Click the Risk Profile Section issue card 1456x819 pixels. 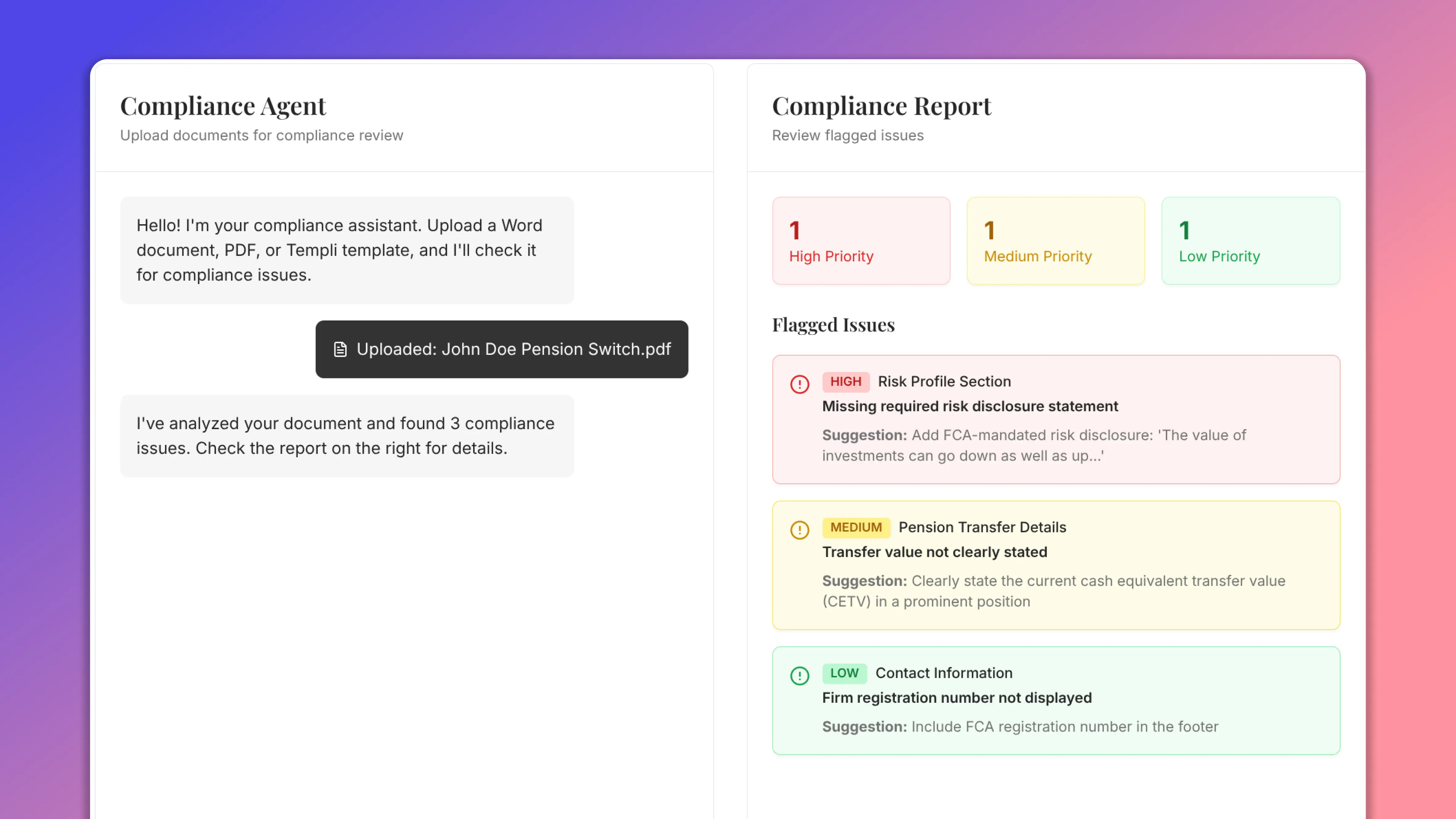pyautogui.click(x=1056, y=420)
